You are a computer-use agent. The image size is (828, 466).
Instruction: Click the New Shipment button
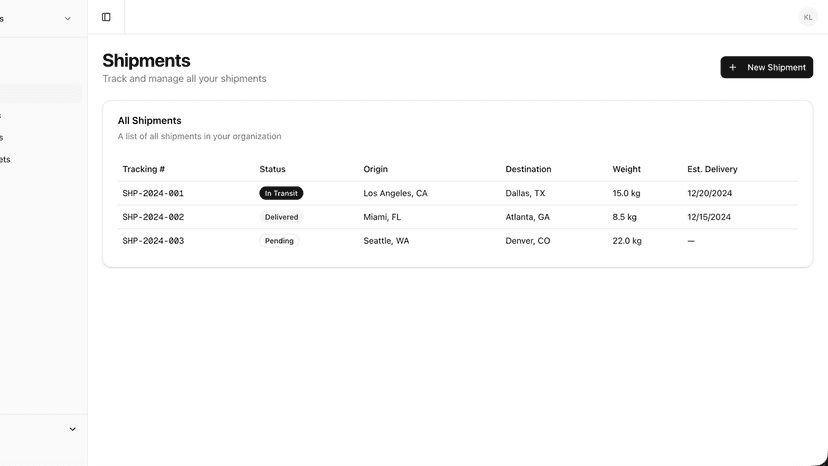(767, 67)
